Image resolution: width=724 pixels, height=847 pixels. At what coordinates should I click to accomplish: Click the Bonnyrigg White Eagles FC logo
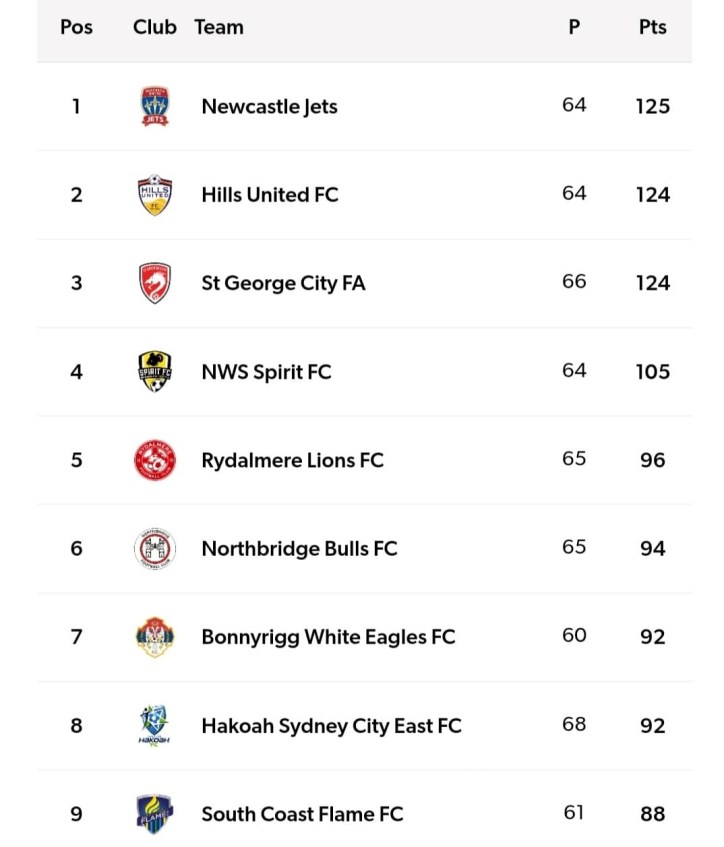(x=155, y=637)
